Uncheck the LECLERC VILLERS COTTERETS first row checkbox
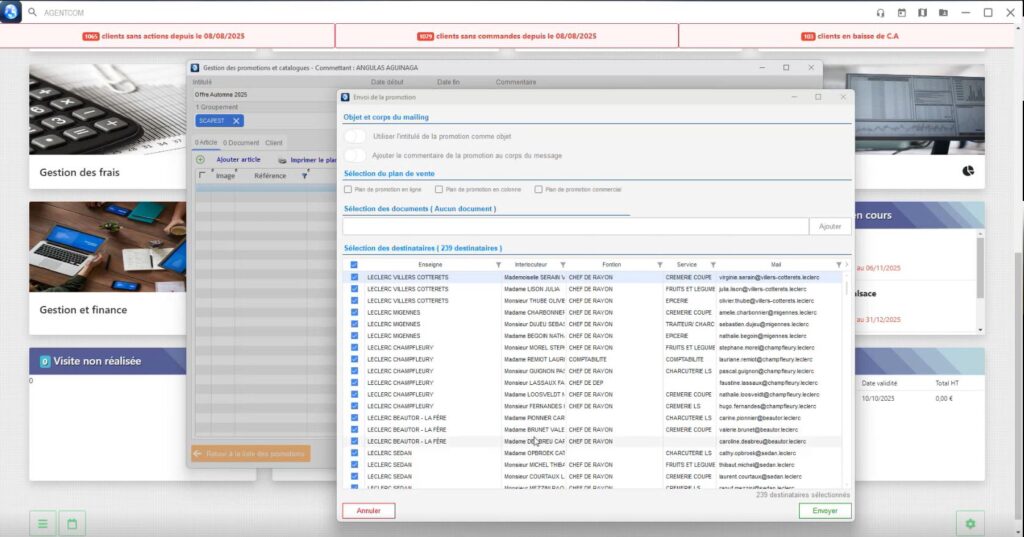This screenshot has height=537, width=1024. [x=354, y=277]
